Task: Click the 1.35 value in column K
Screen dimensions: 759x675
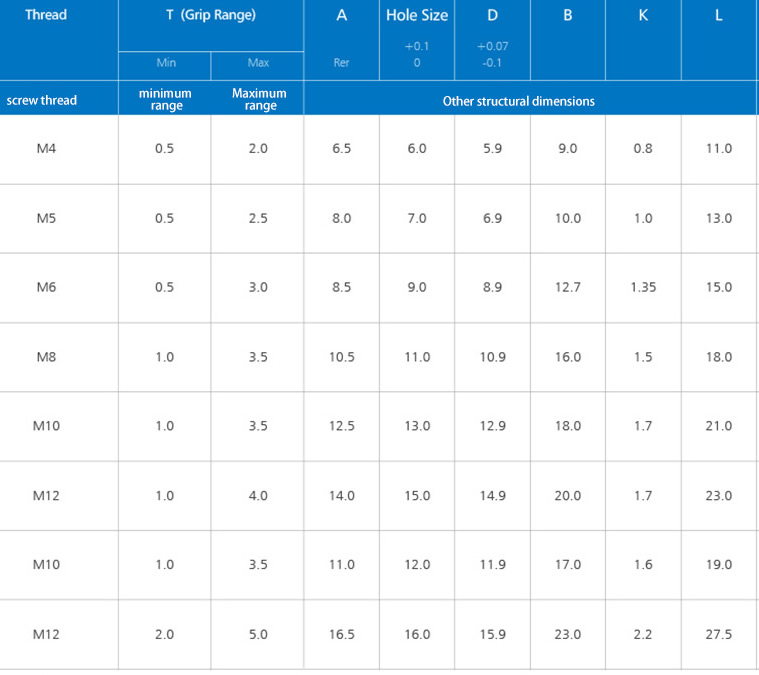Action: point(643,287)
